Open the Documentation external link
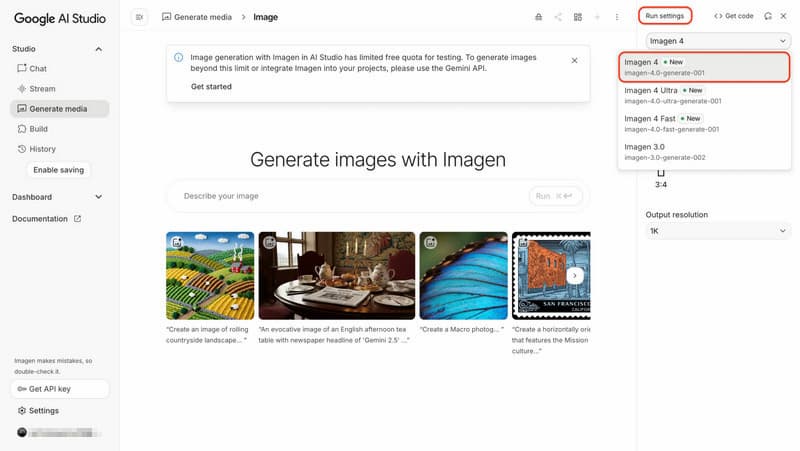The height and width of the screenshot is (451, 800). pos(46,219)
